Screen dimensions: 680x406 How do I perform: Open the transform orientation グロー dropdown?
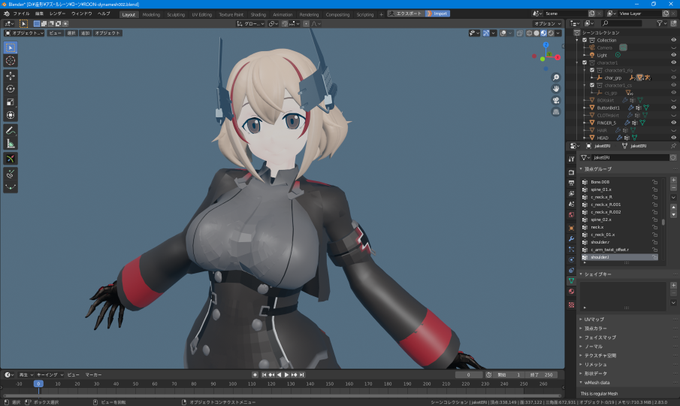coord(251,23)
